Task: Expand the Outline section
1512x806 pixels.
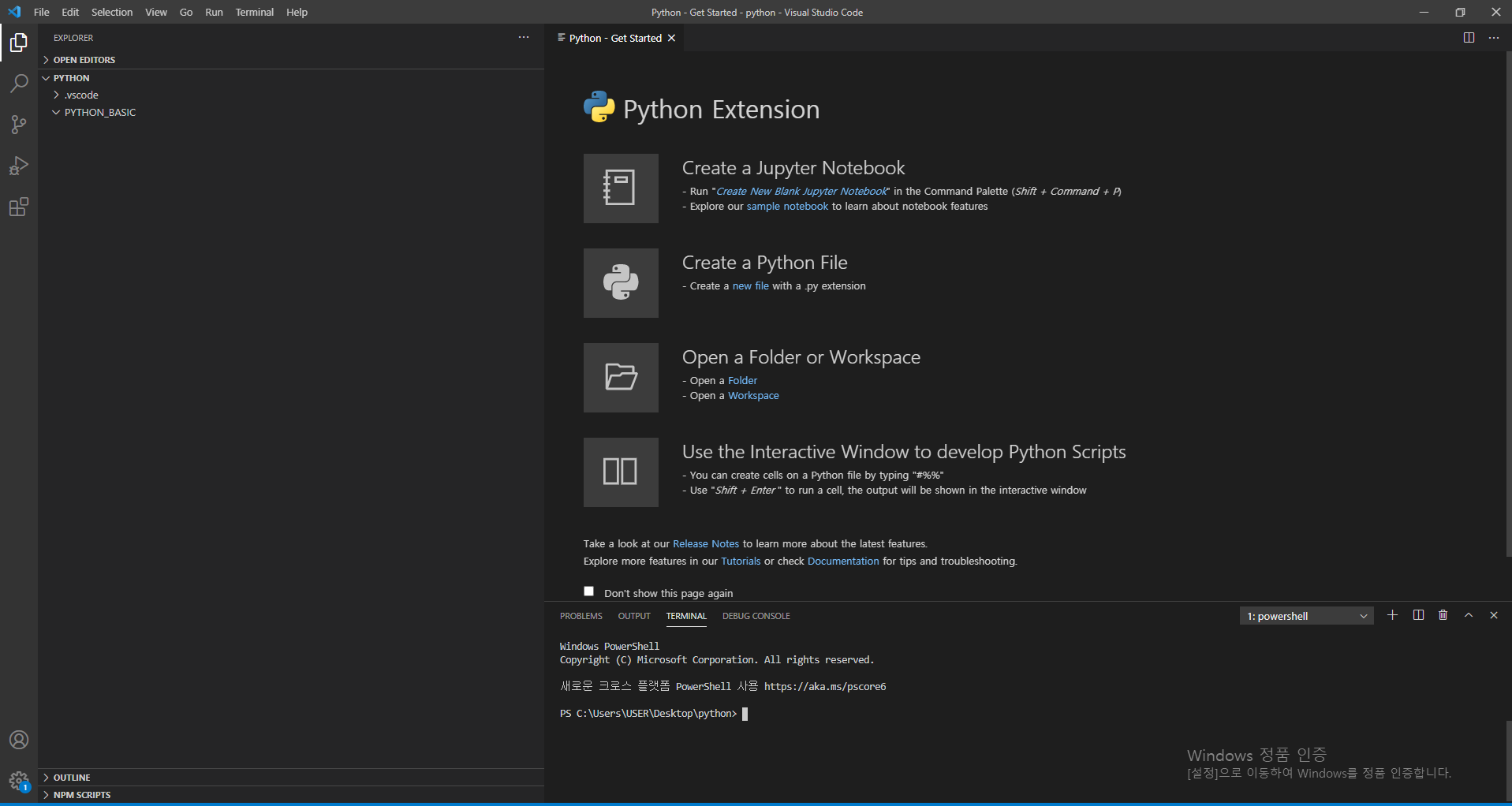Action: [x=291, y=778]
